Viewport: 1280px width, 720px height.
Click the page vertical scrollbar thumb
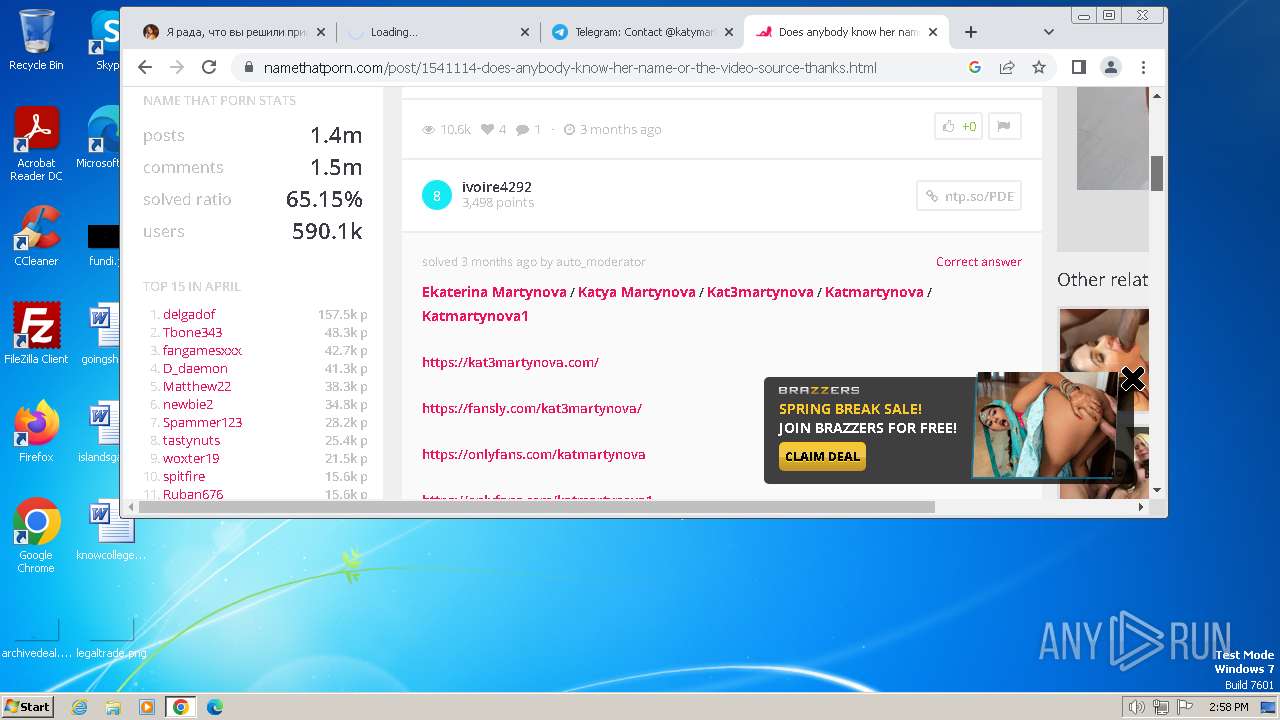click(1157, 173)
